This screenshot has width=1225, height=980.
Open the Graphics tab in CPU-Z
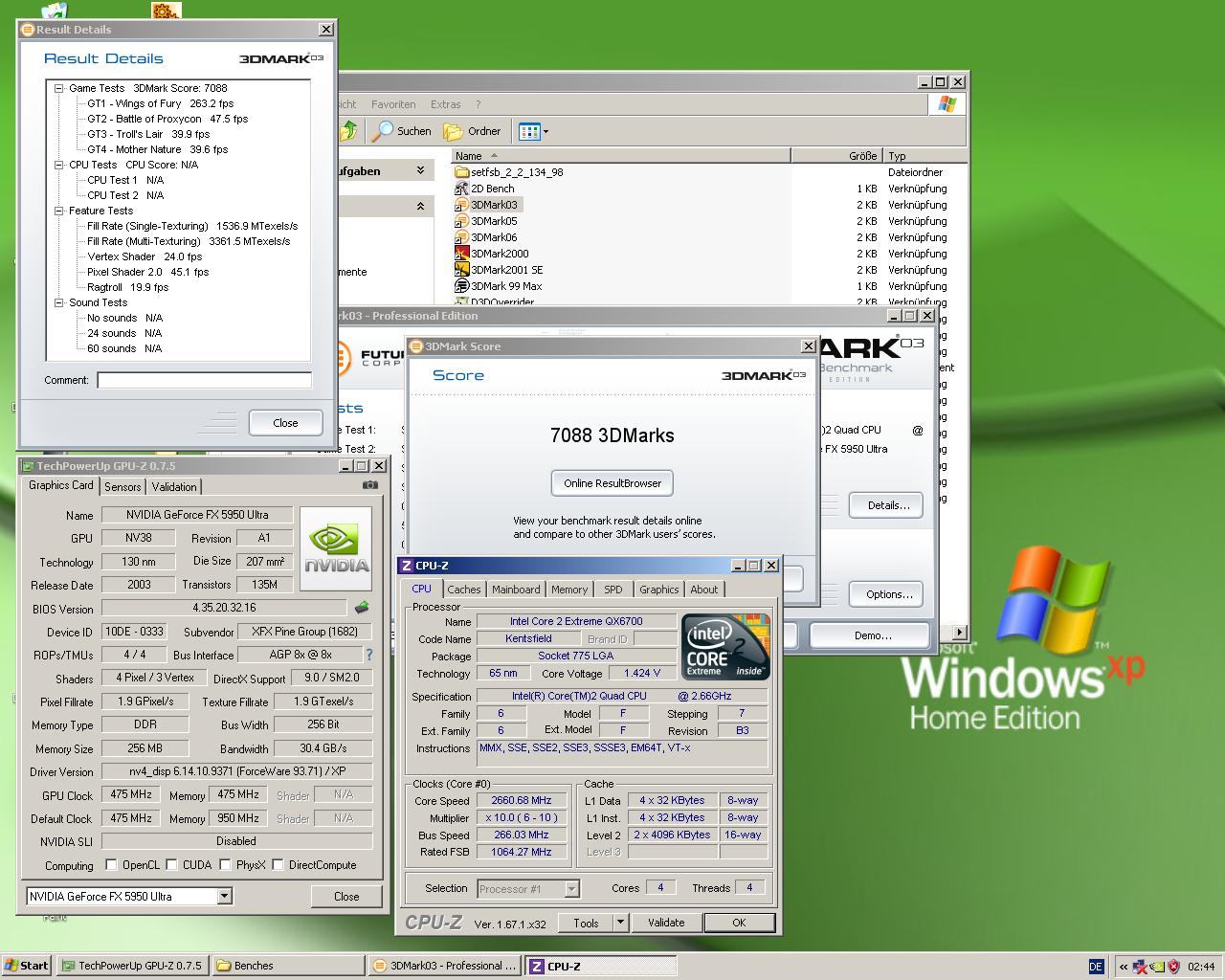(659, 590)
